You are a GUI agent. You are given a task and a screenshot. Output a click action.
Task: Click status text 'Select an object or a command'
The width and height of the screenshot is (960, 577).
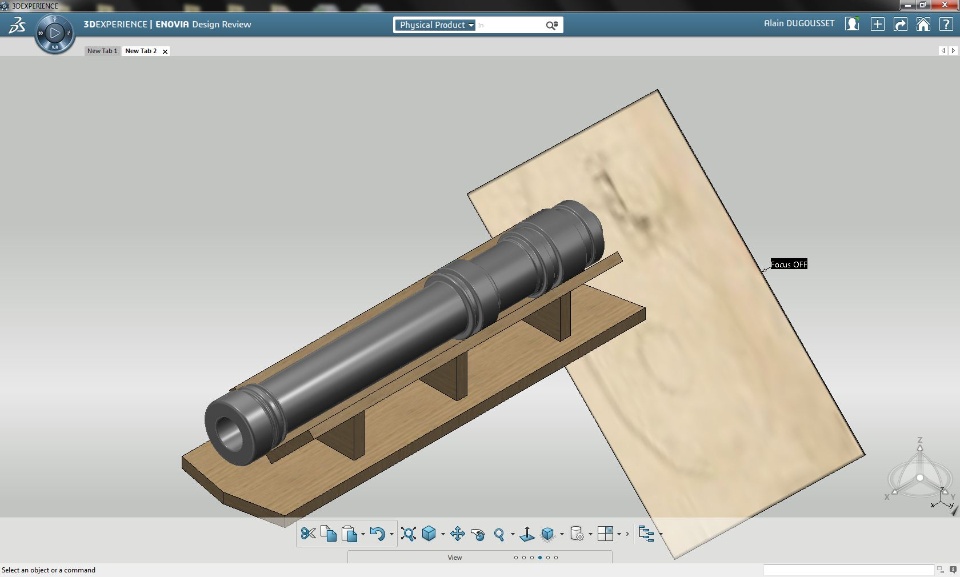[49, 570]
